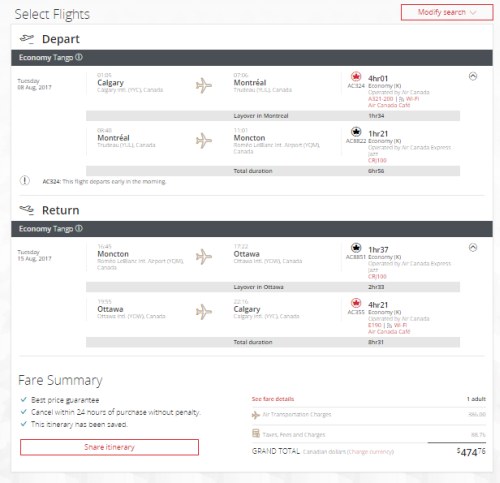Open the Modify search dropdown

447,13
